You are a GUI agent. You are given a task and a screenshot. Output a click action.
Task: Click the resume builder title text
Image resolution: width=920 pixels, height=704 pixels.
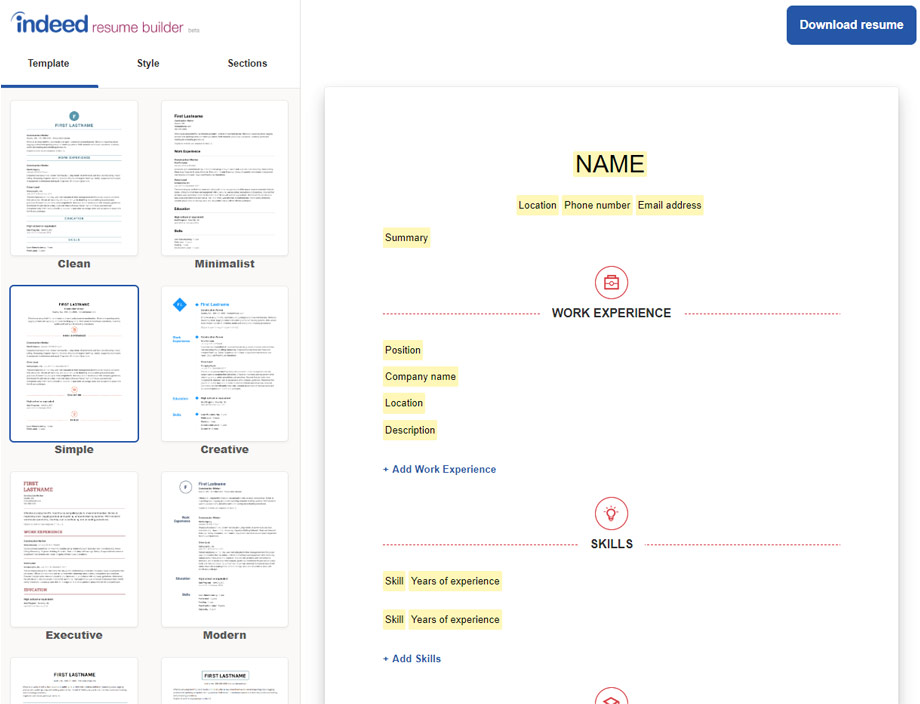137,28
